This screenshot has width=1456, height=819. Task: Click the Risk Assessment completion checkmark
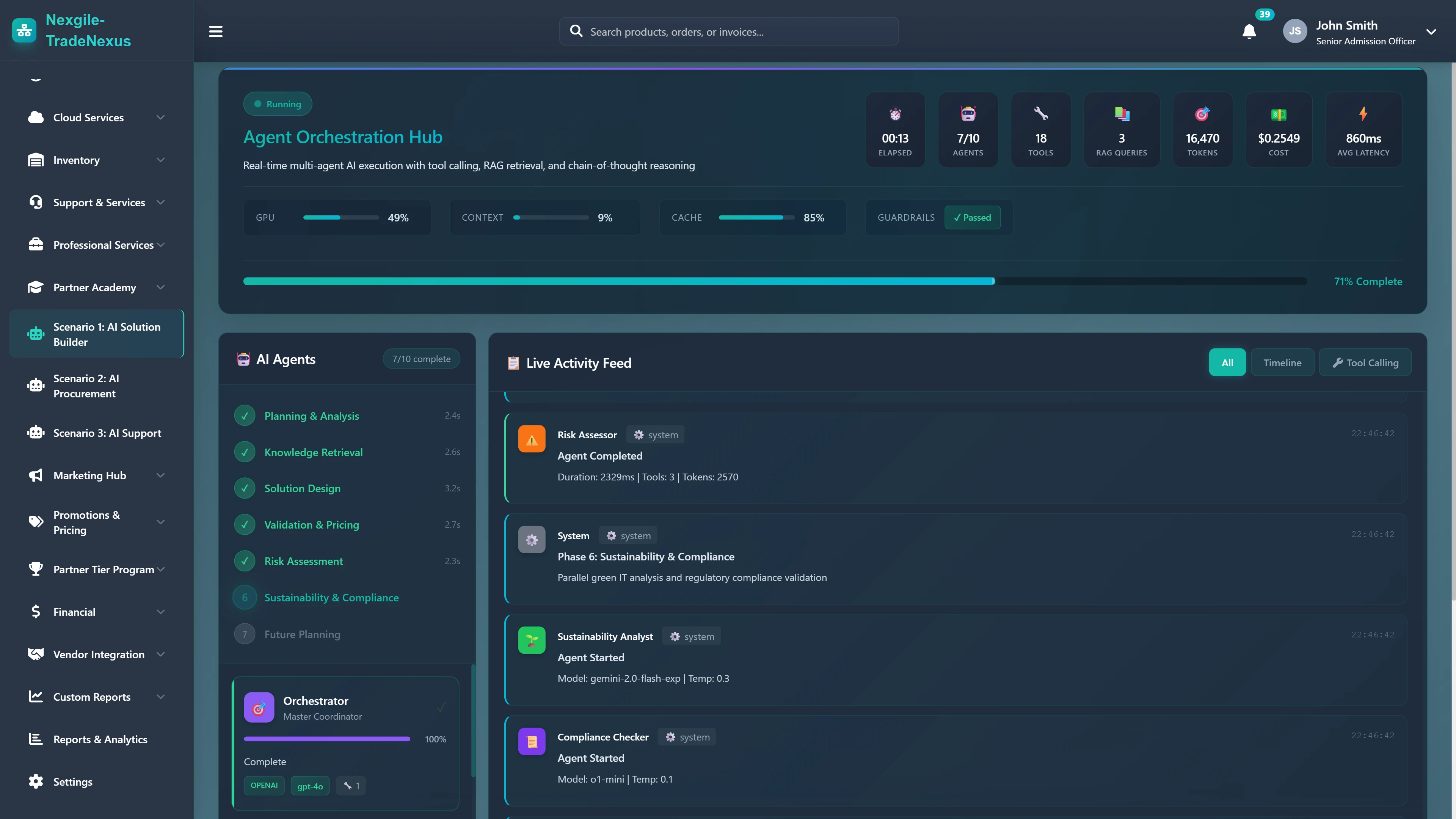tap(244, 561)
